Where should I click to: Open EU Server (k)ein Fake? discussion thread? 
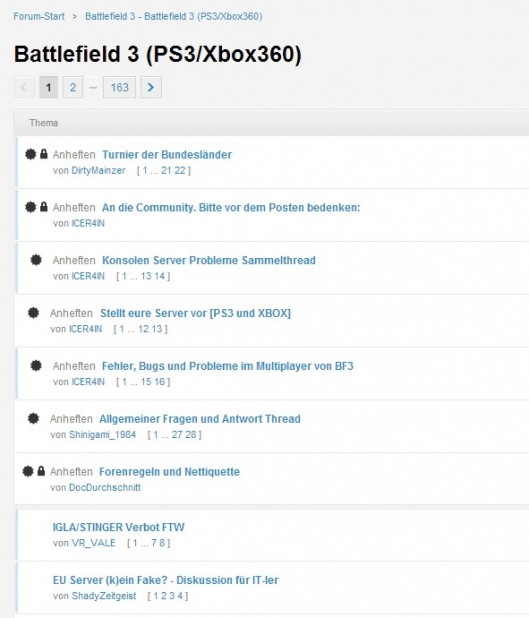166,580
